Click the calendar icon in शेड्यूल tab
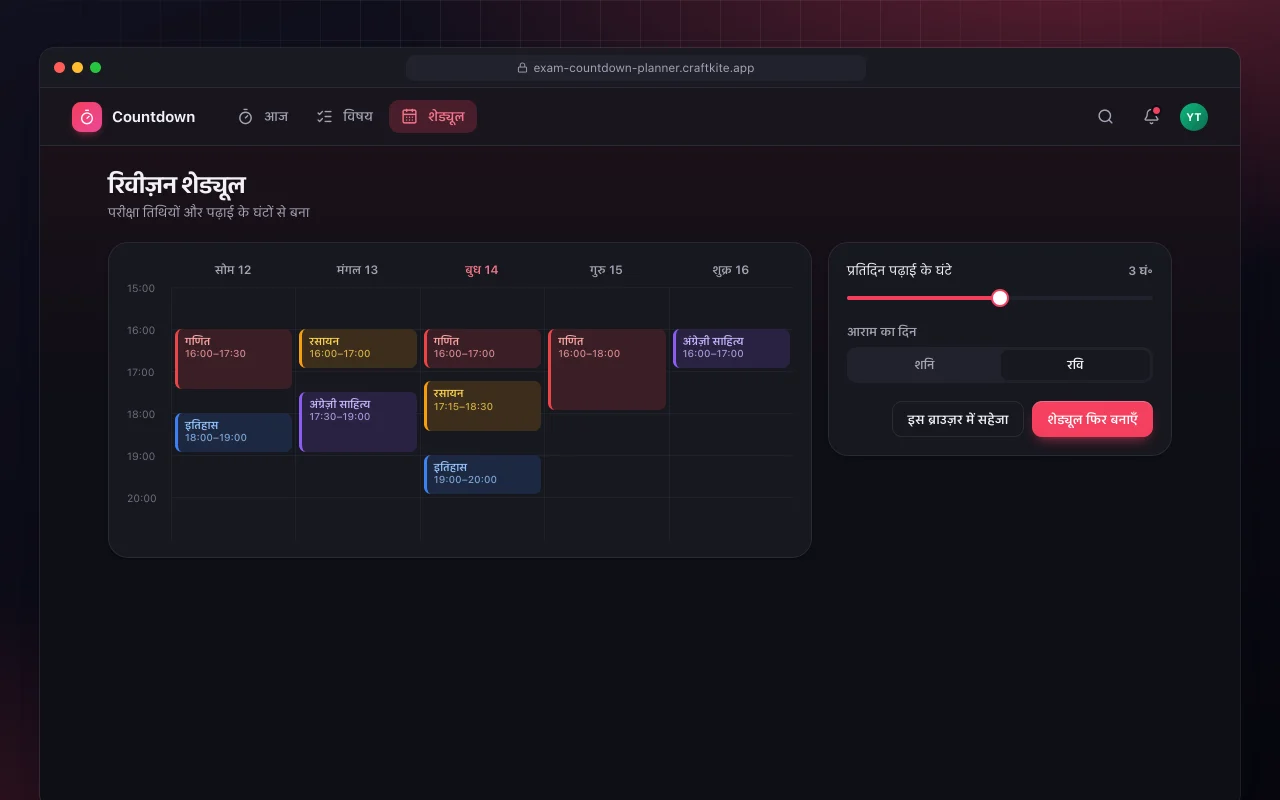The image size is (1280, 800). (x=409, y=117)
